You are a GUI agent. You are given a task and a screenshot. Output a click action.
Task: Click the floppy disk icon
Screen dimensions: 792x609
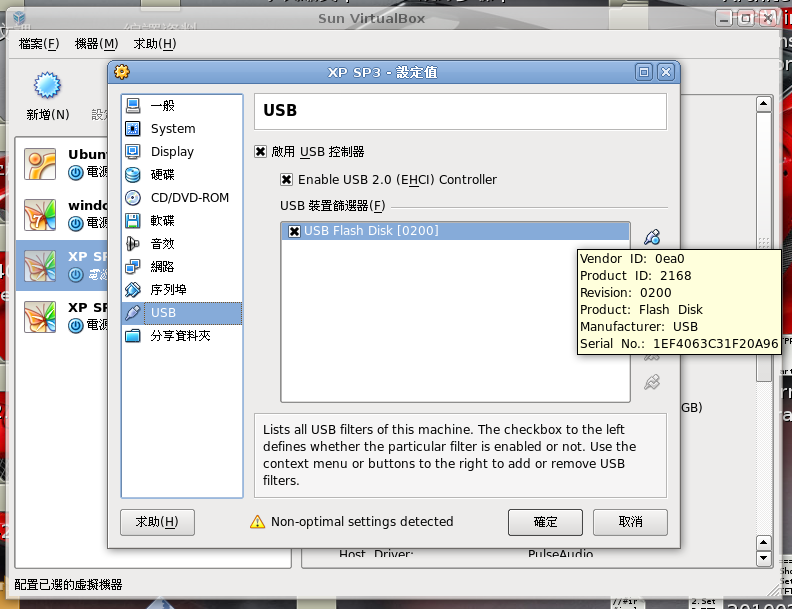point(133,221)
